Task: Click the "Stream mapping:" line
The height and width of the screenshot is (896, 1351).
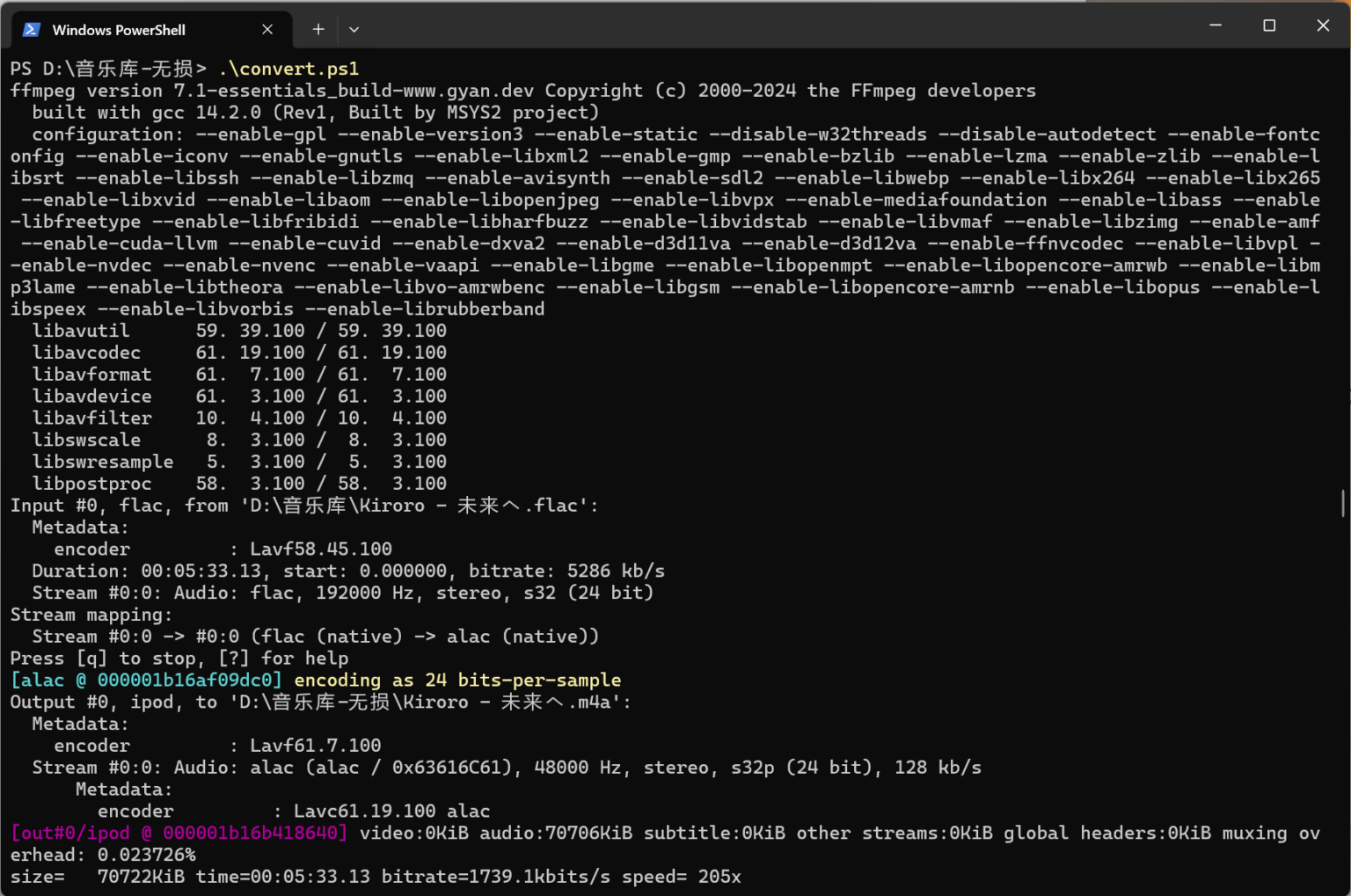Action: coord(91,615)
